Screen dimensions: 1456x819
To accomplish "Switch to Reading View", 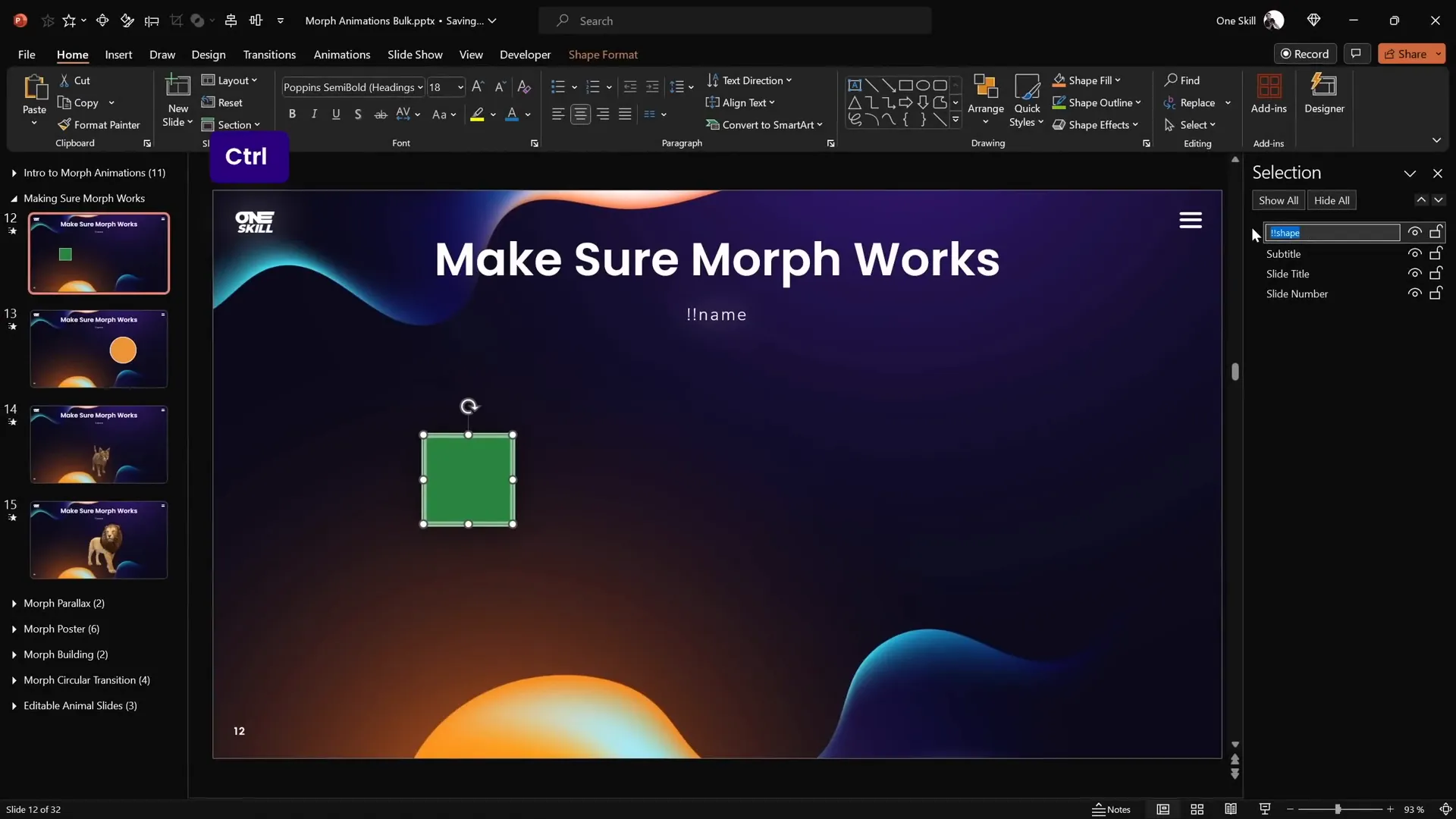I will [x=1231, y=809].
